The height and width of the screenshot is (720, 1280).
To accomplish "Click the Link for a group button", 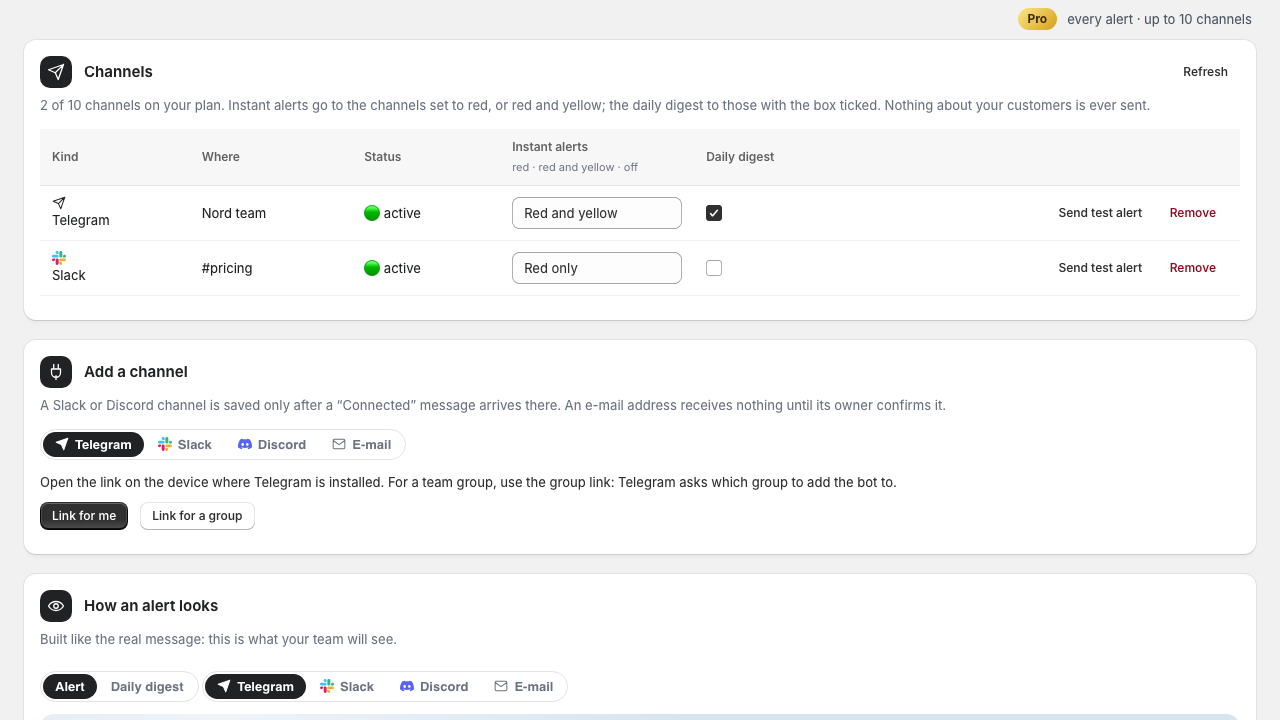I will pos(197,516).
